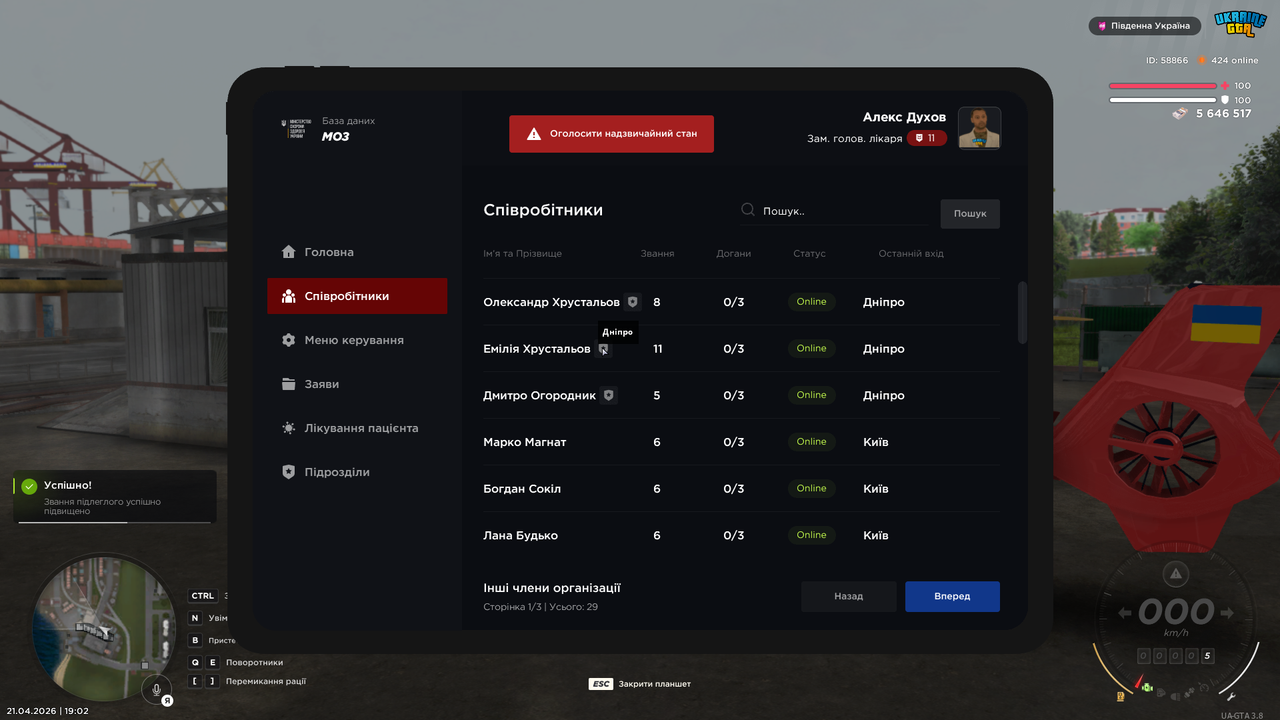Click the Вперед pagination button

tap(952, 596)
